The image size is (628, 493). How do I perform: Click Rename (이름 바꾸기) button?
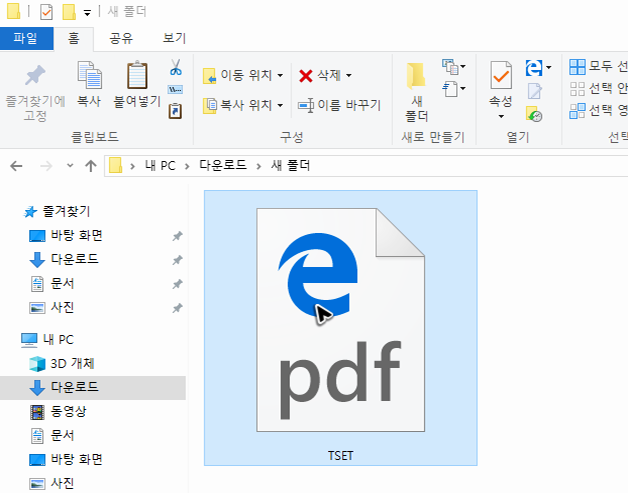pos(339,105)
